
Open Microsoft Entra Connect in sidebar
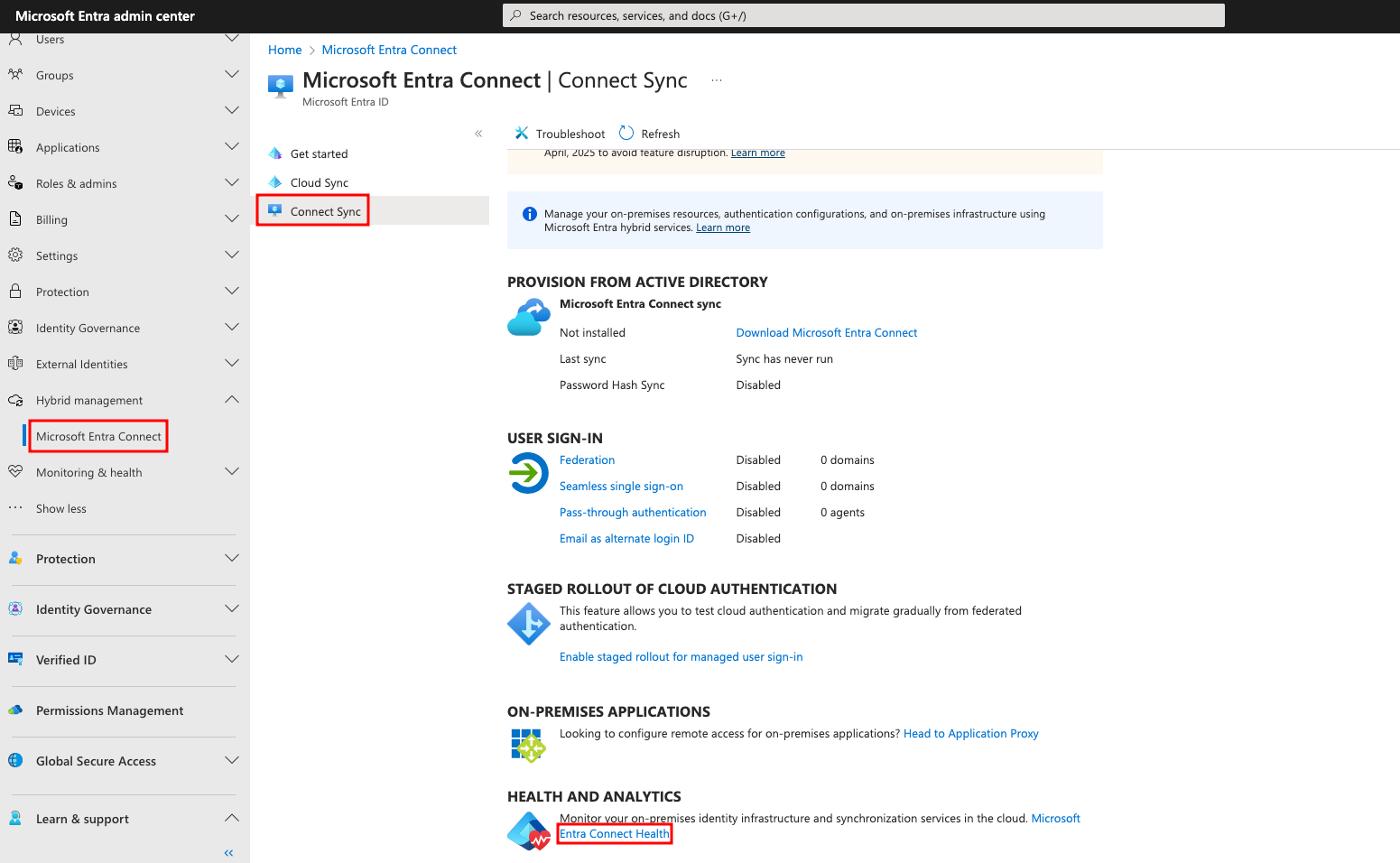pos(98,436)
